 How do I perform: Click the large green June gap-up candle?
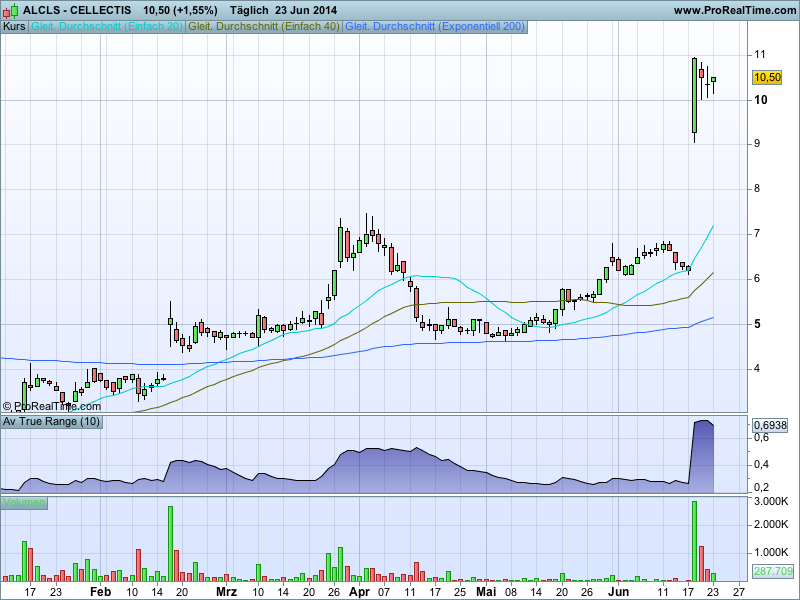point(694,95)
